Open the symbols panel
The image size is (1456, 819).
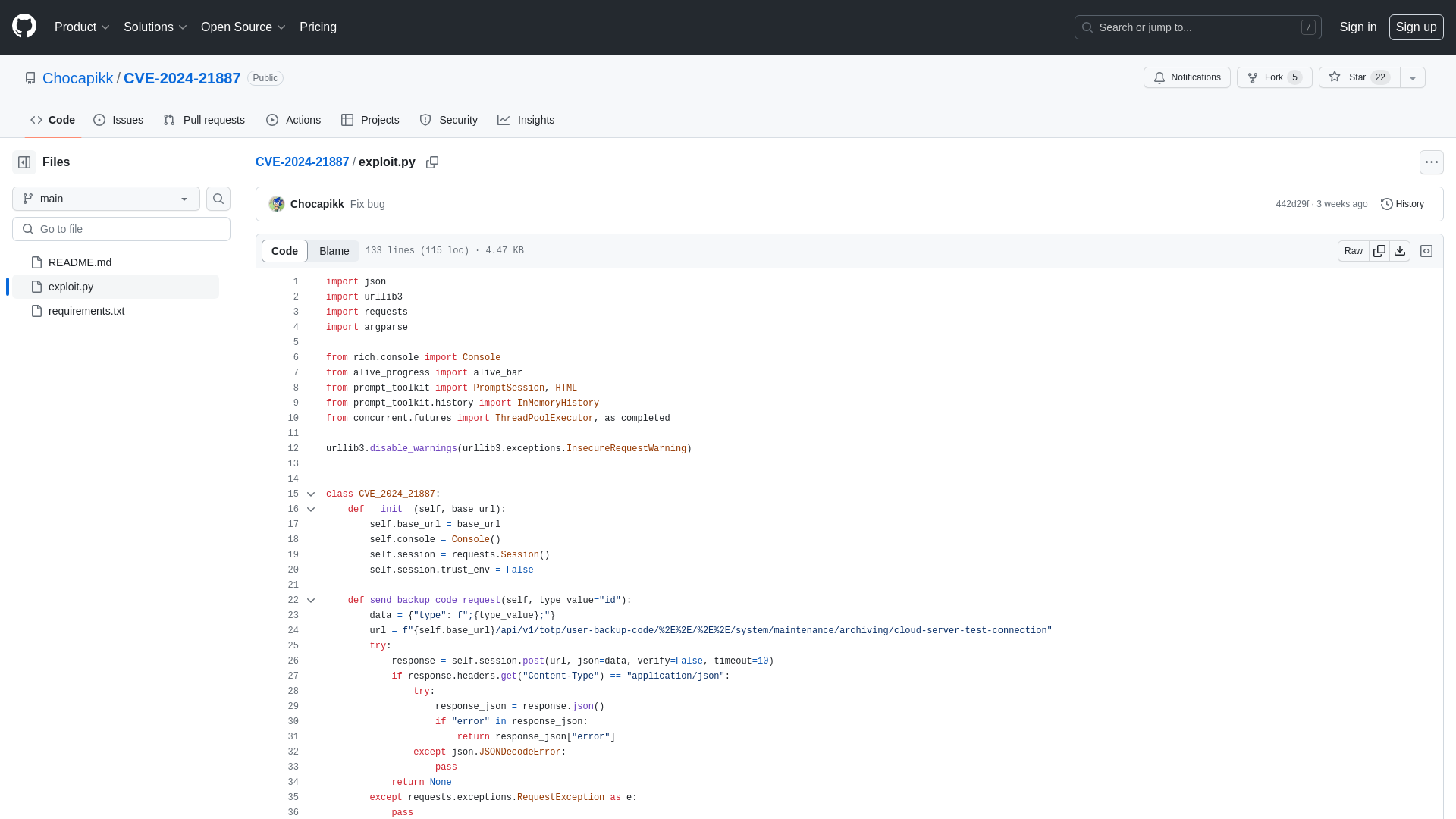(1426, 251)
